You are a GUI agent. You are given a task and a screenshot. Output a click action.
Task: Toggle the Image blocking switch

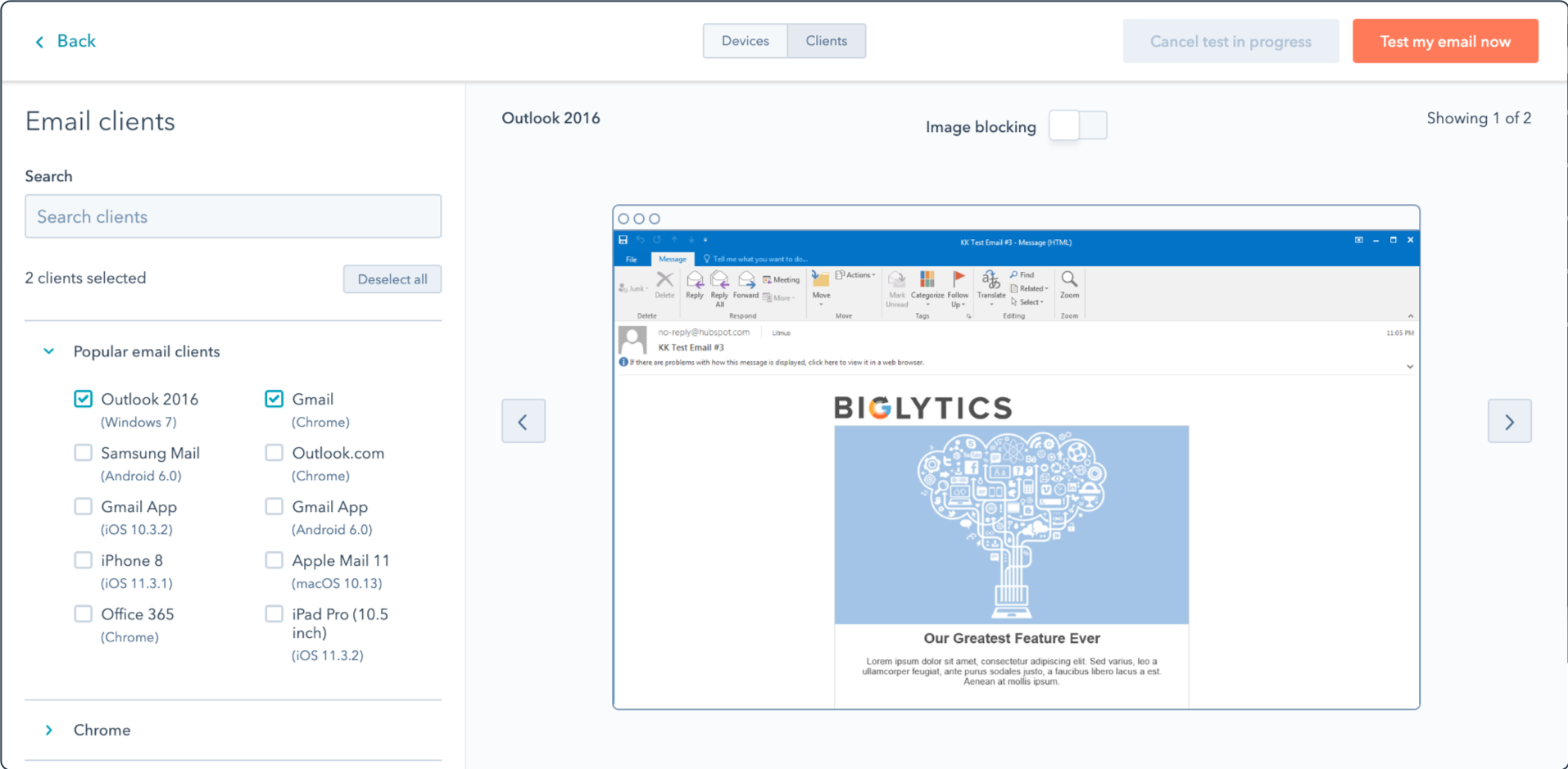pos(1077,125)
